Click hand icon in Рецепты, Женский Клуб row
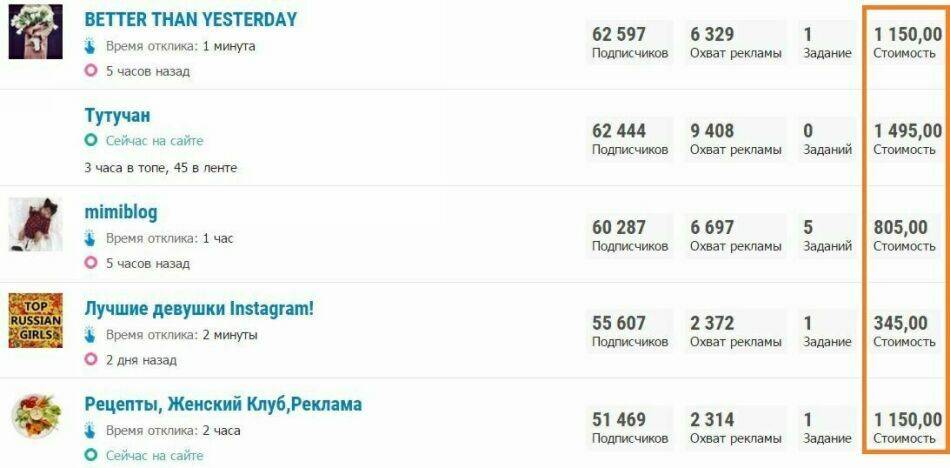The height and width of the screenshot is (468, 950). [91, 431]
